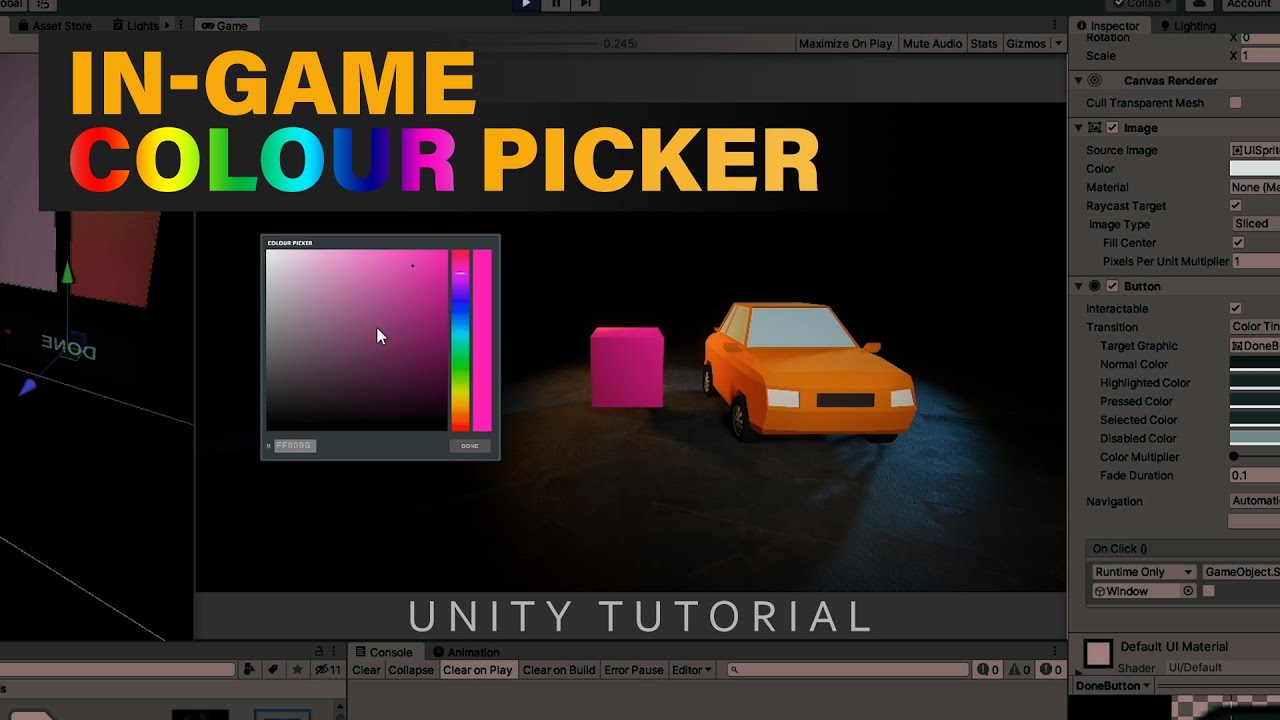Click the cloud services icon
Image resolution: width=1280 pixels, height=720 pixels.
click(x=1198, y=4)
